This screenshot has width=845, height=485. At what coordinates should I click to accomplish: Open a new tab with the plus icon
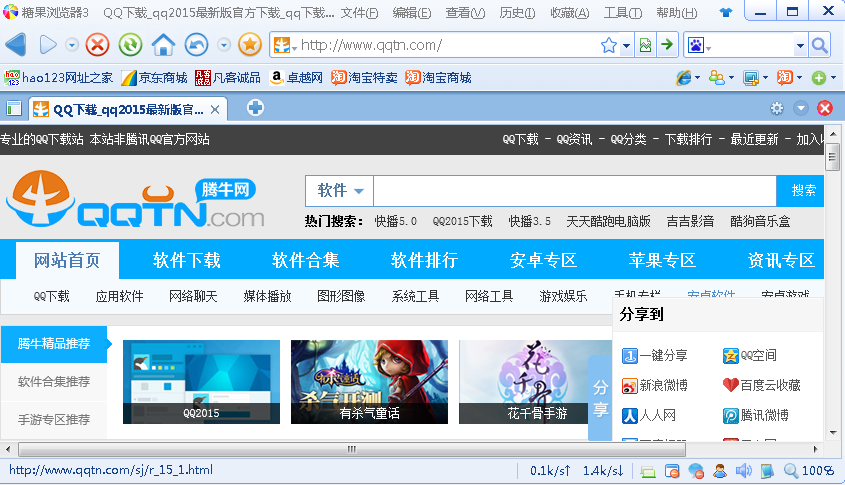point(256,108)
